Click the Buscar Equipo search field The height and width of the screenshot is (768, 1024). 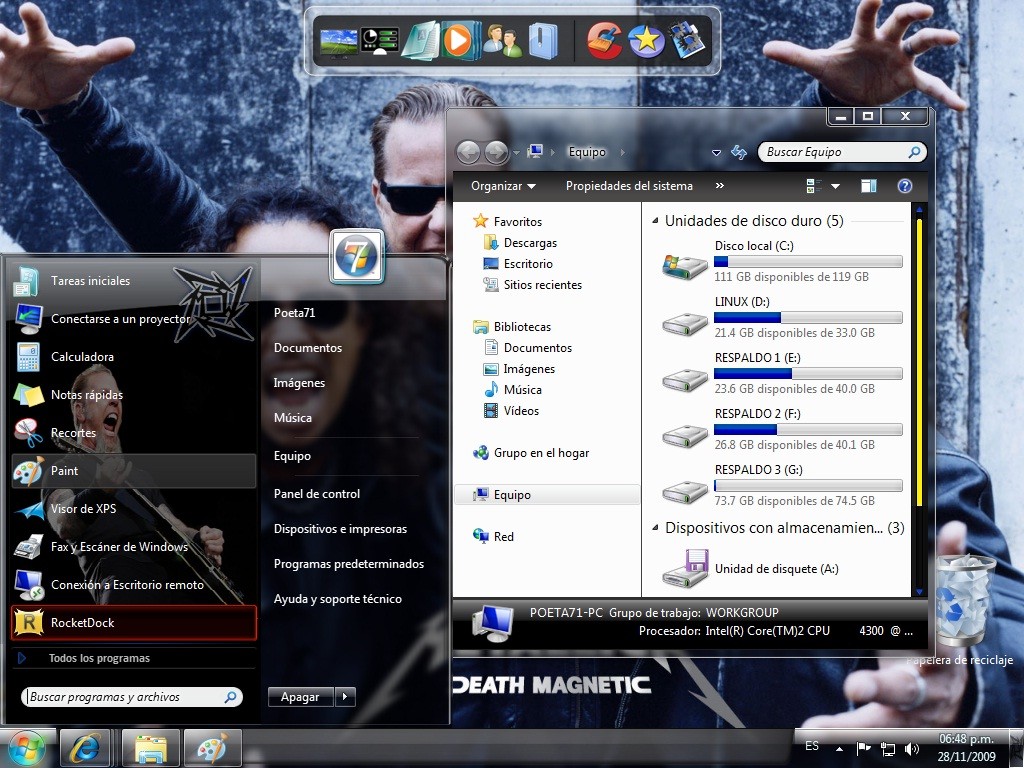pyautogui.click(x=842, y=152)
